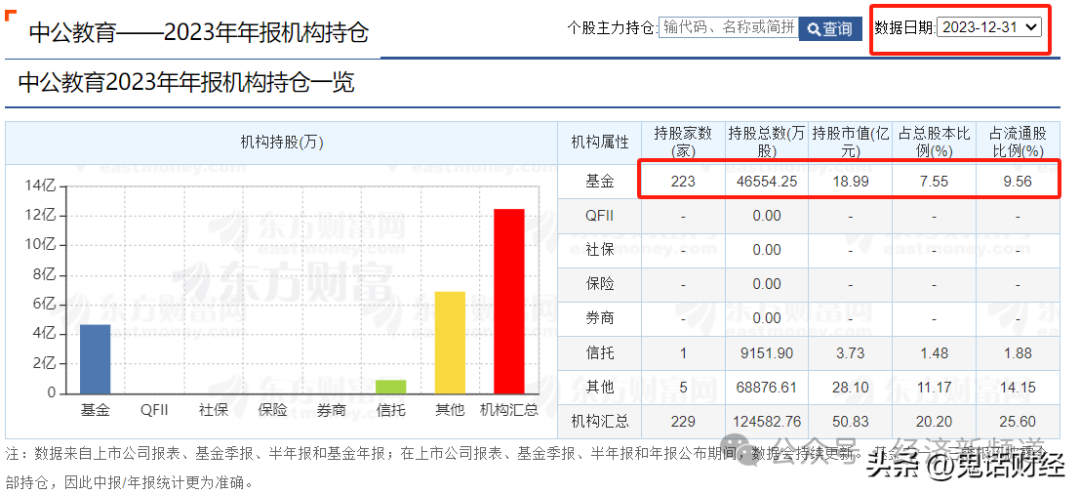Click the 基金 row label in table
This screenshot has width=1080, height=494.
599,182
